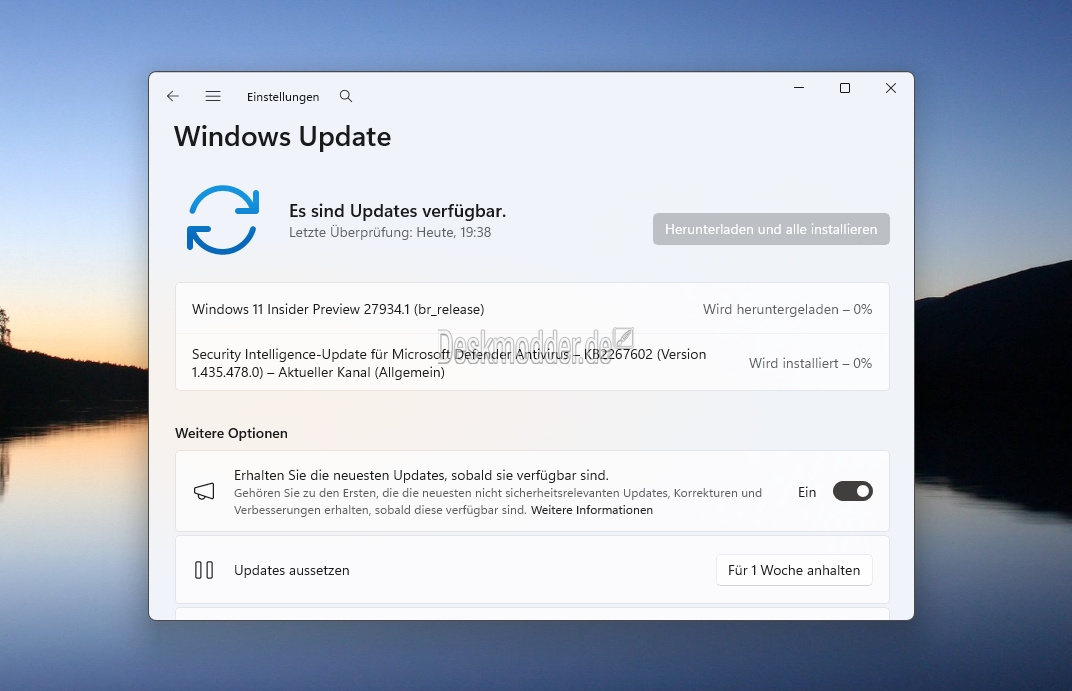1072x691 pixels.
Task: Open the Weitere Informationen link
Action: [591, 510]
